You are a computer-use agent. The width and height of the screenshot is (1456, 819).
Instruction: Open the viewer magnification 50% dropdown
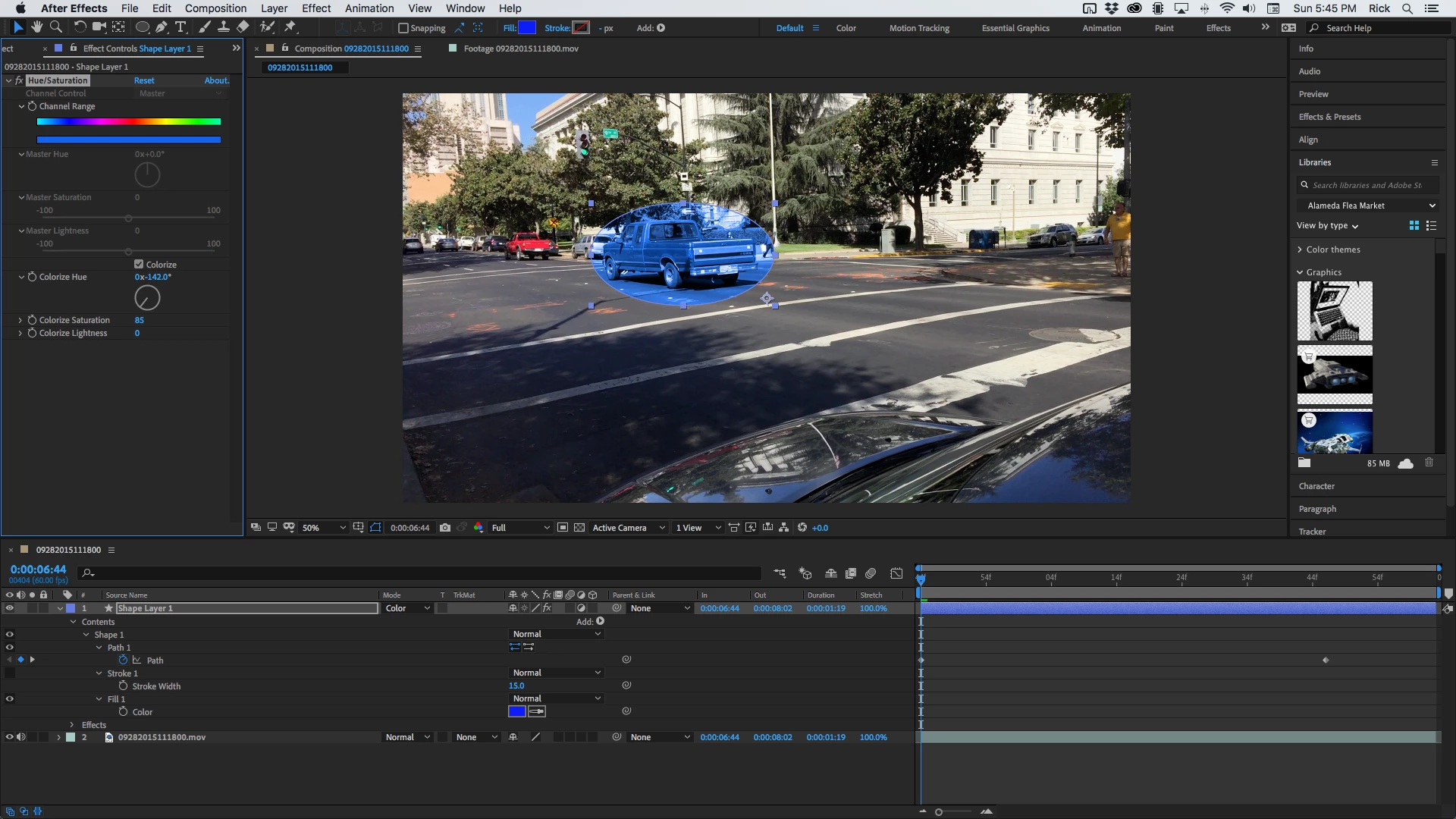[324, 528]
